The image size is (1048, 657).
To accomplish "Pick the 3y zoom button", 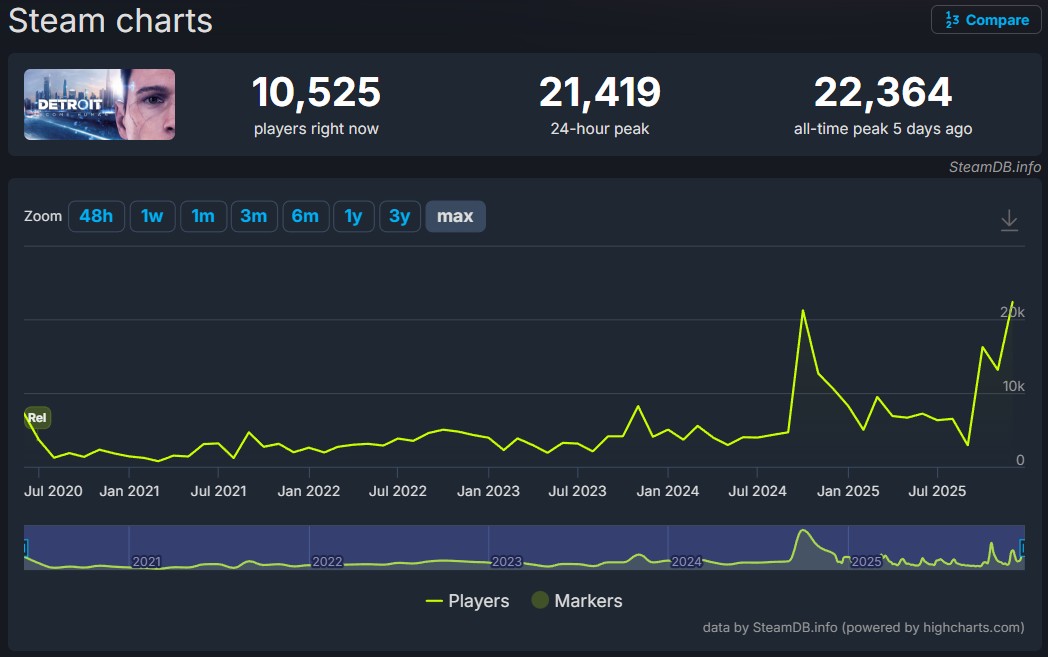I will (399, 216).
